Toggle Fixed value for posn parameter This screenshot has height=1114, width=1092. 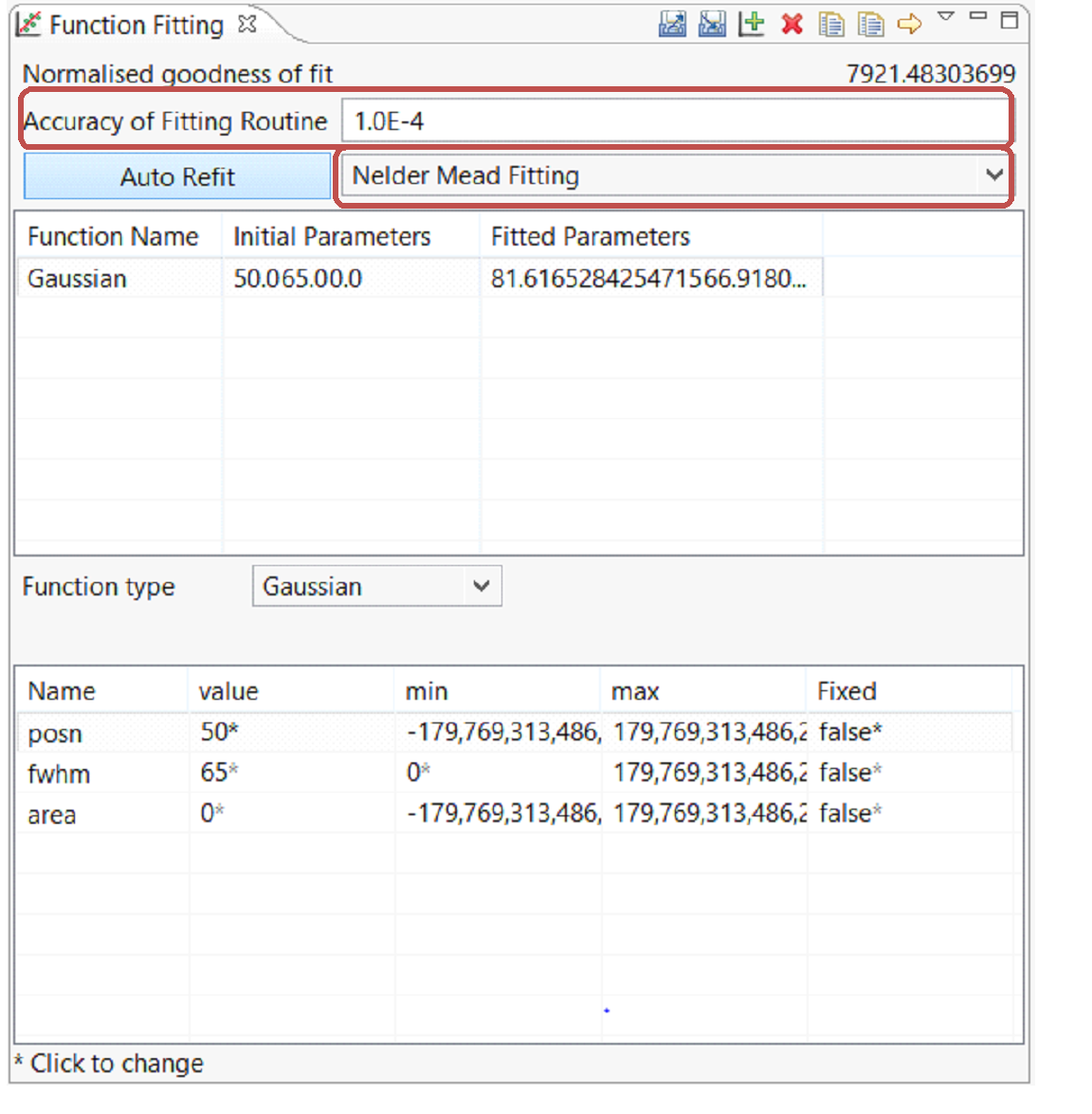pos(849,732)
